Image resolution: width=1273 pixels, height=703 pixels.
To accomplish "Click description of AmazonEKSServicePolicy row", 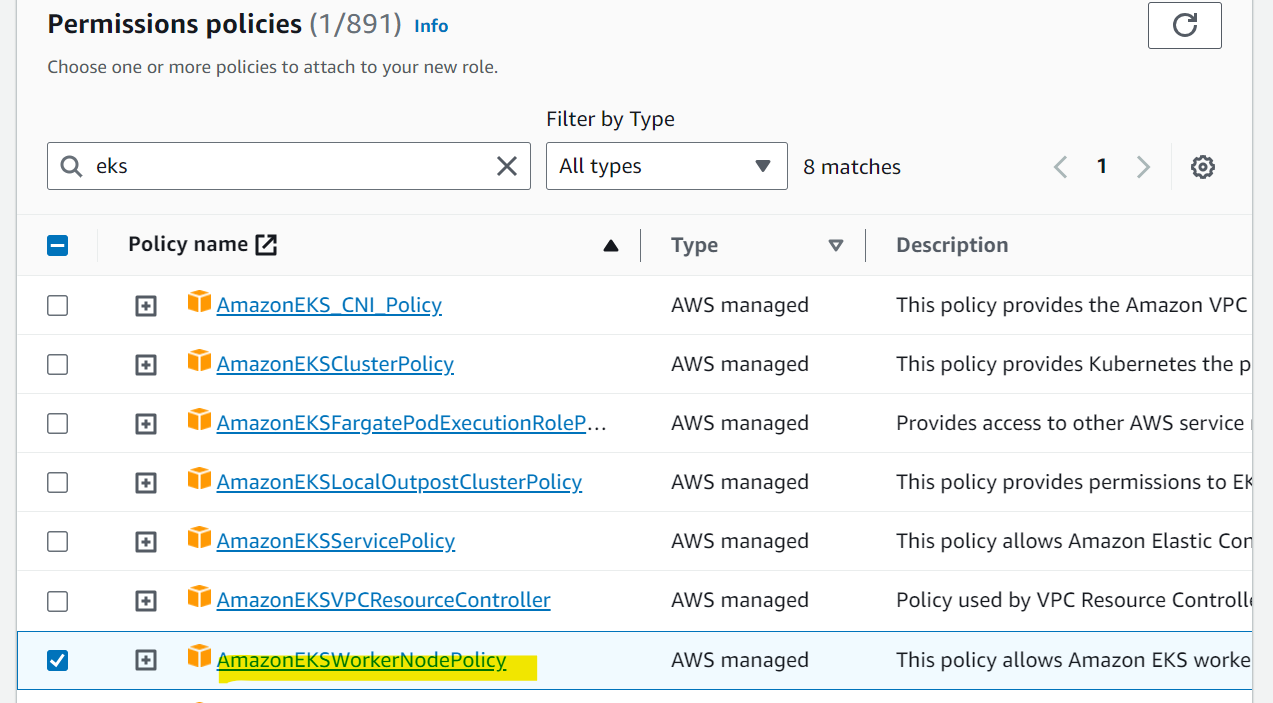I will coord(1074,541).
